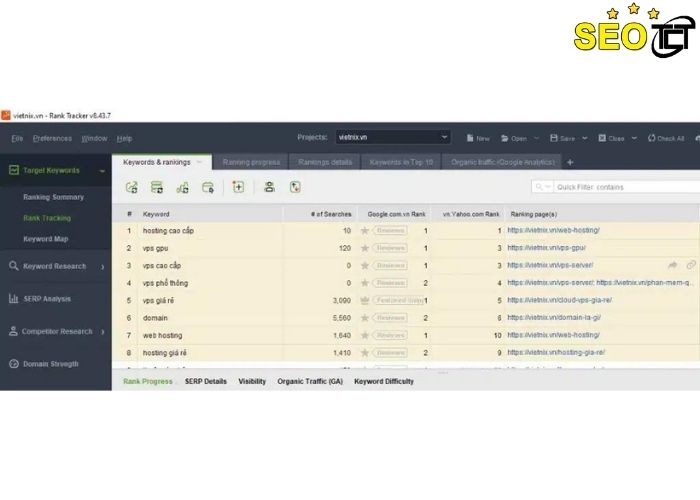The image size is (700, 500).
Task: Click the star icon in vps cao cấp row
Action: coord(365,266)
